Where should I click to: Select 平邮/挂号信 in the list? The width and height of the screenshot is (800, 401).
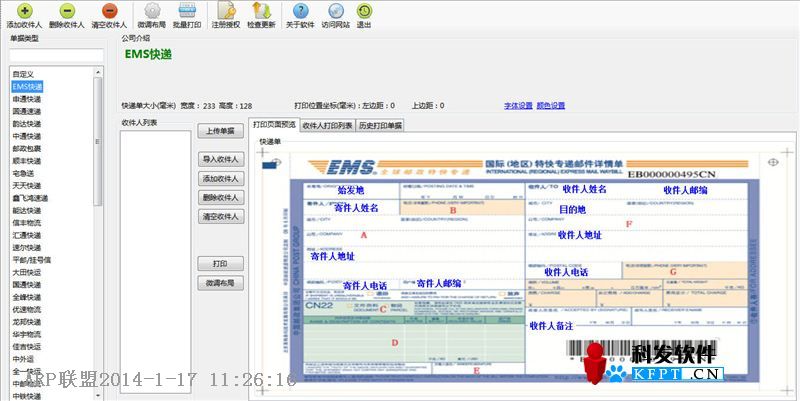click(x=32, y=260)
